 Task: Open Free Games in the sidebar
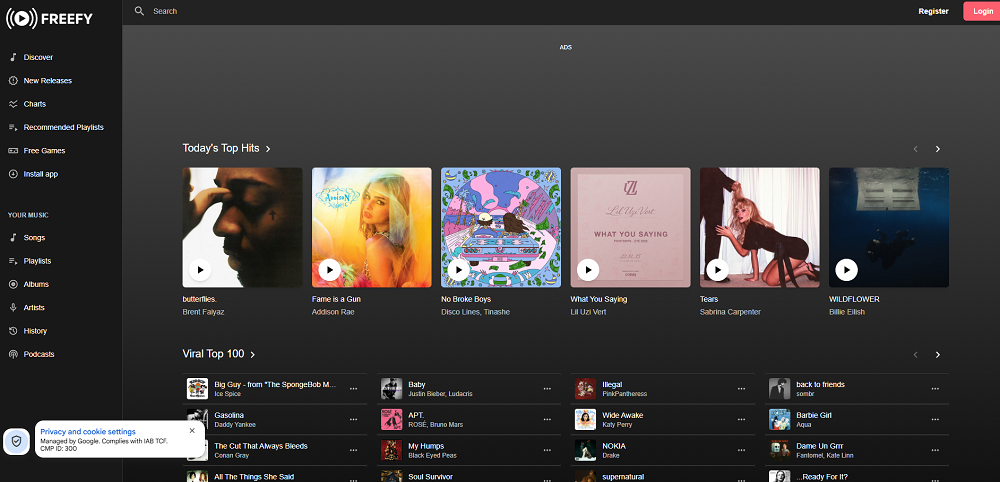tap(44, 150)
